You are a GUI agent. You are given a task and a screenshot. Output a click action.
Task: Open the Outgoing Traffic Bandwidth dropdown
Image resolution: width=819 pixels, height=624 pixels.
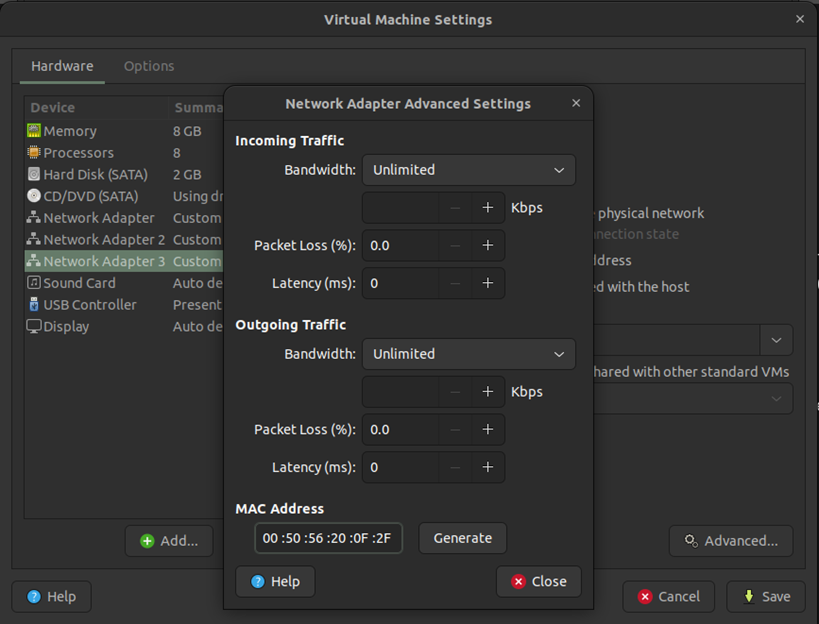[468, 354]
